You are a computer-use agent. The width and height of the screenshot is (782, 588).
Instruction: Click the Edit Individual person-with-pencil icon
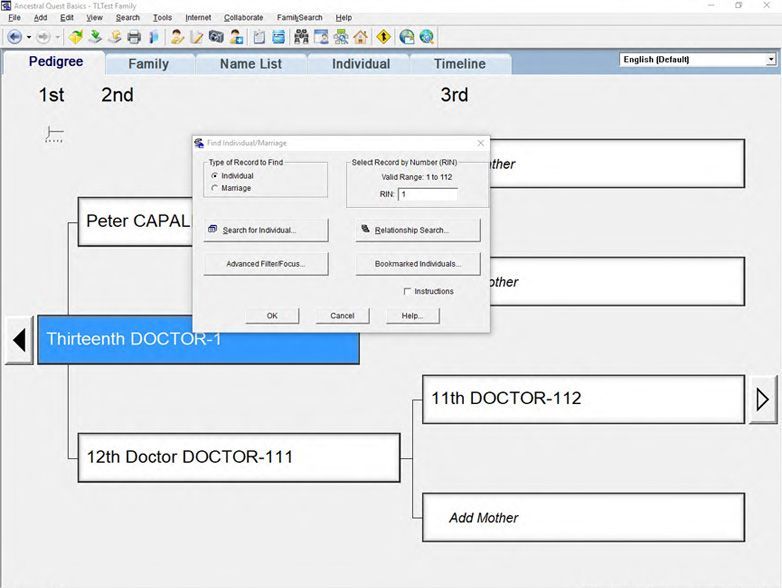(x=177, y=37)
